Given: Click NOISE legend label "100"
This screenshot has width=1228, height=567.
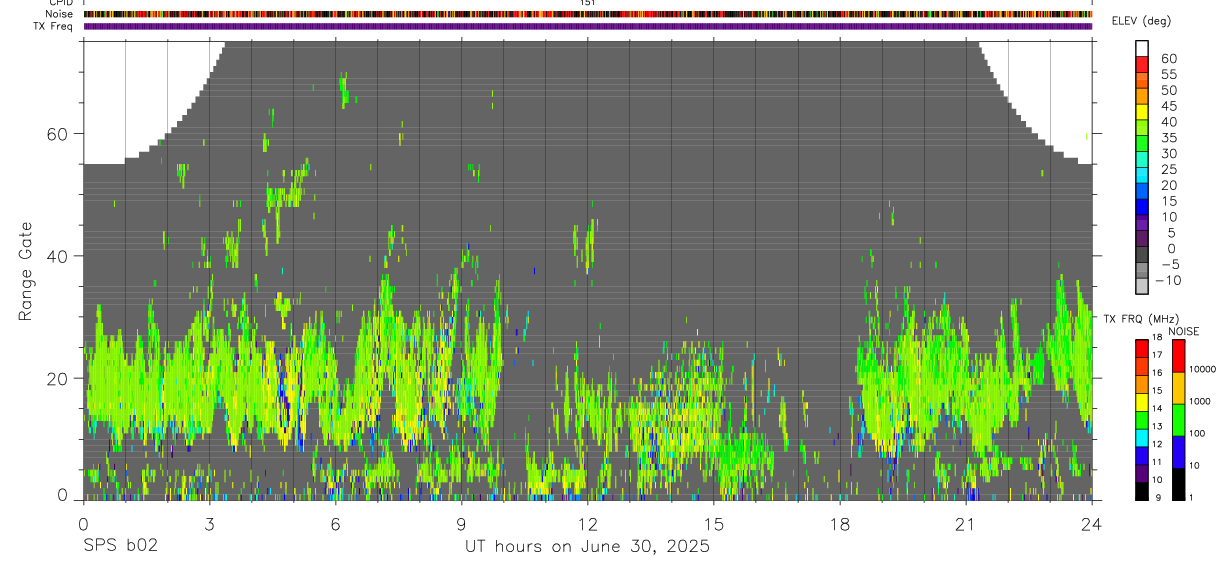Looking at the screenshot, I should [1198, 433].
